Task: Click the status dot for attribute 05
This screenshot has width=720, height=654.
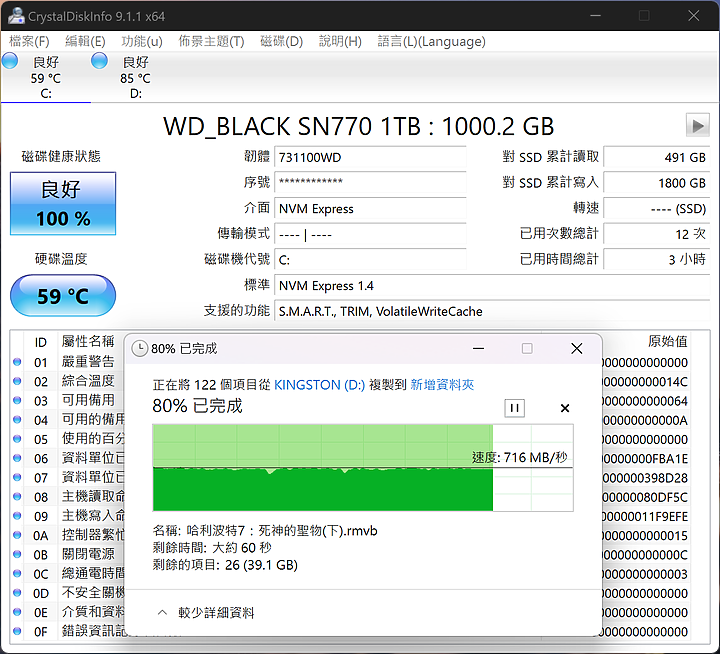Action: pos(17,439)
